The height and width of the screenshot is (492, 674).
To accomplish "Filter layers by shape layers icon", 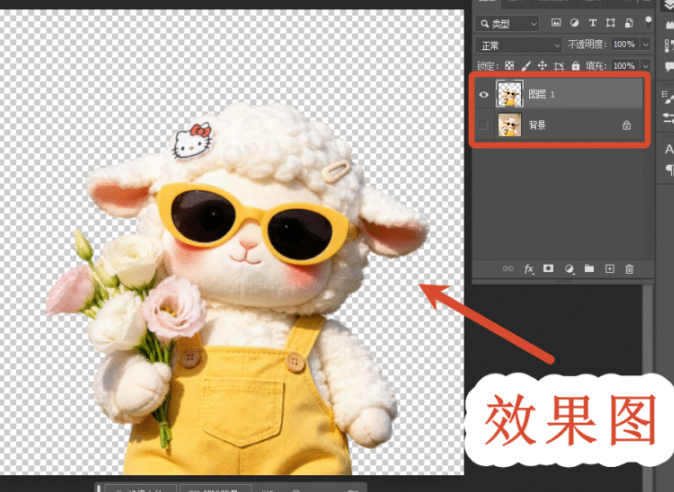I will [x=610, y=23].
